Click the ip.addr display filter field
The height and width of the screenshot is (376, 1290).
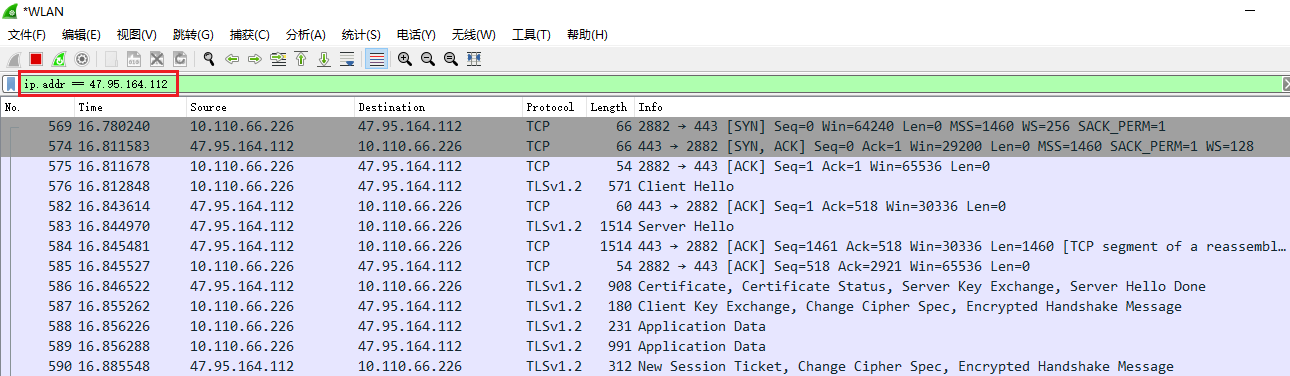[x=650, y=84]
